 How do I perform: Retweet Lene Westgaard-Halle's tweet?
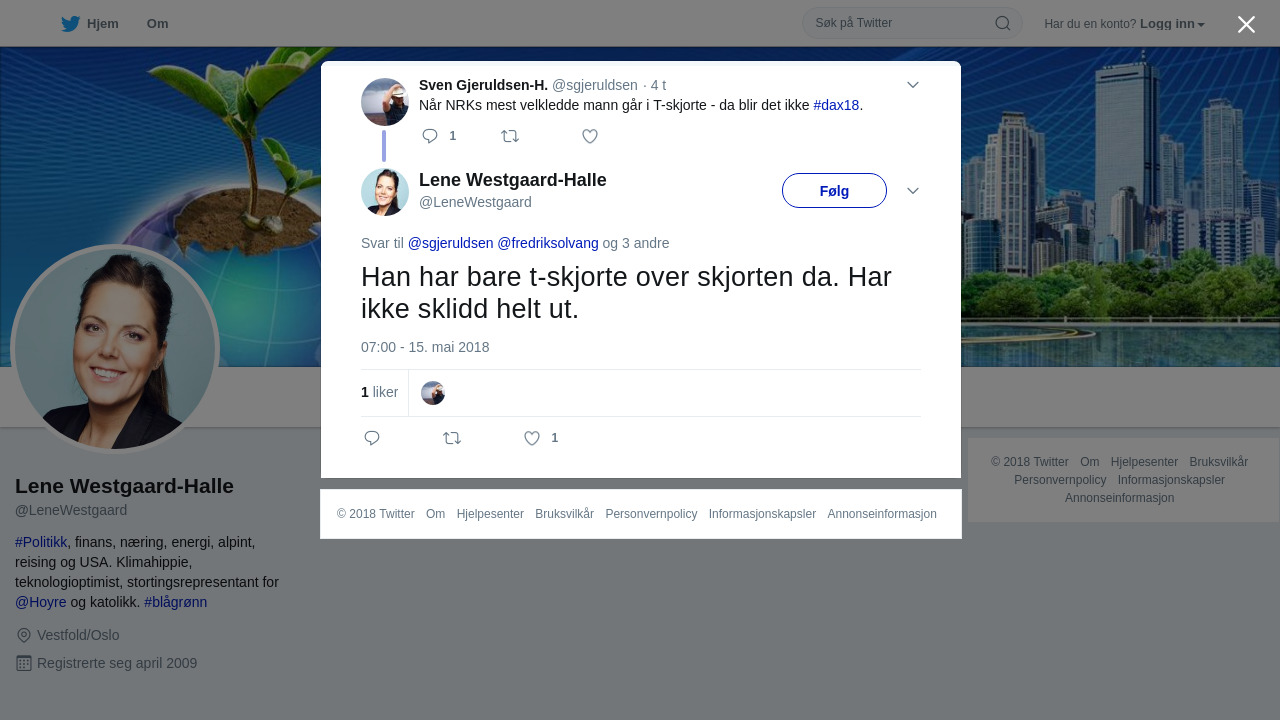coord(452,438)
